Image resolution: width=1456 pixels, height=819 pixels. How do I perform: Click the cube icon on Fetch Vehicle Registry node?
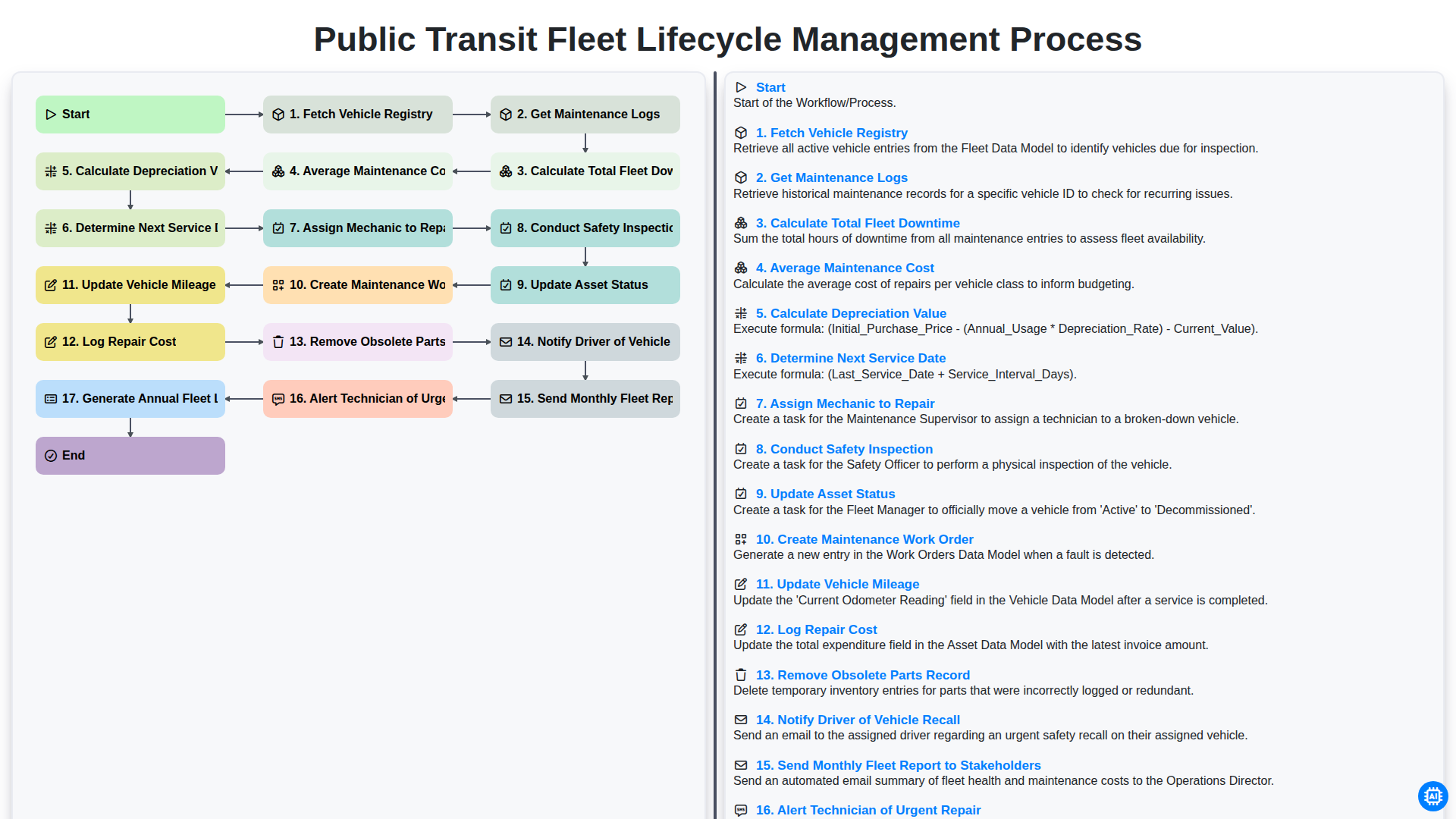278,115
